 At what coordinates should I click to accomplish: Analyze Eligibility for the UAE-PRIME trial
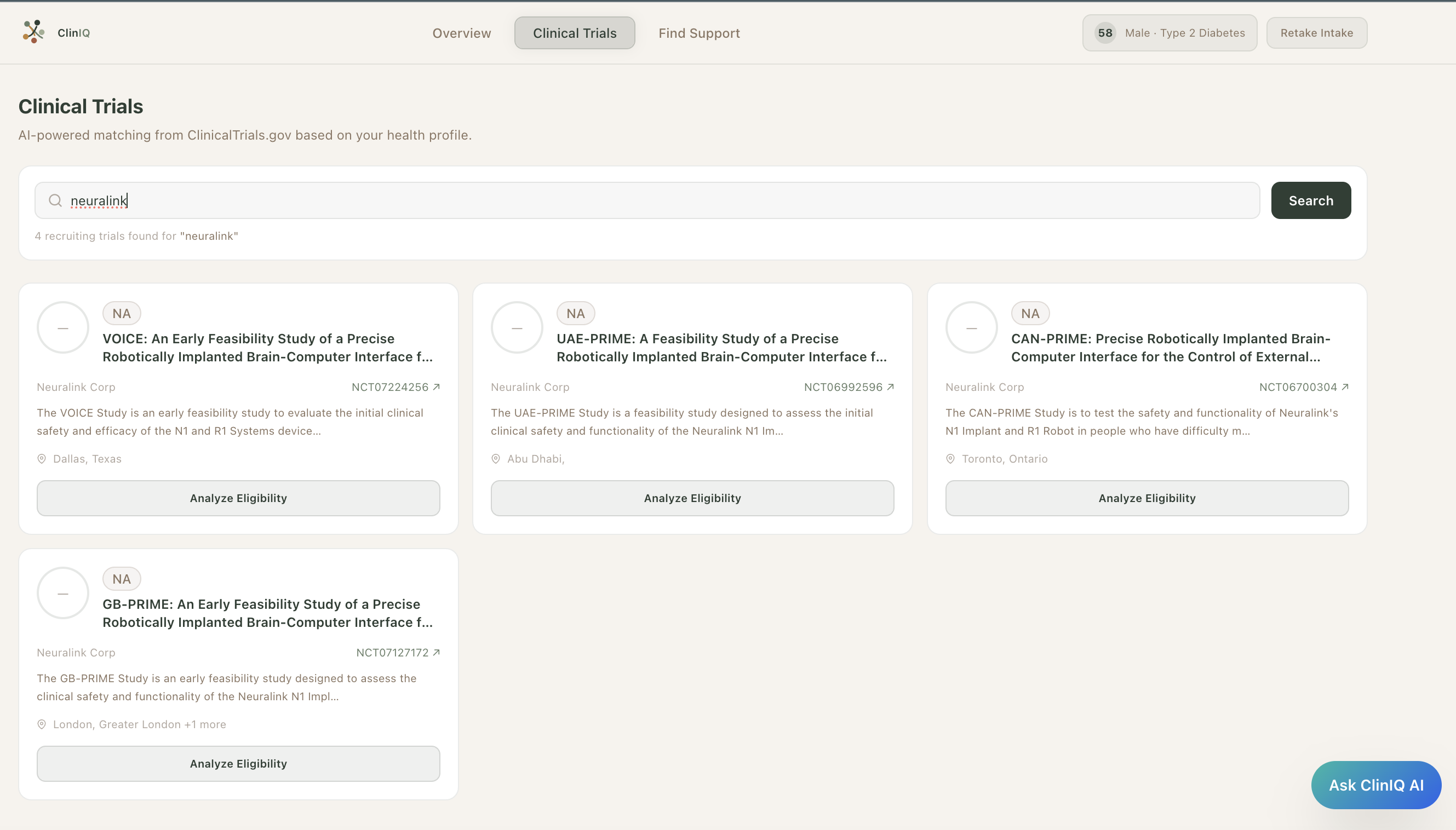point(692,498)
